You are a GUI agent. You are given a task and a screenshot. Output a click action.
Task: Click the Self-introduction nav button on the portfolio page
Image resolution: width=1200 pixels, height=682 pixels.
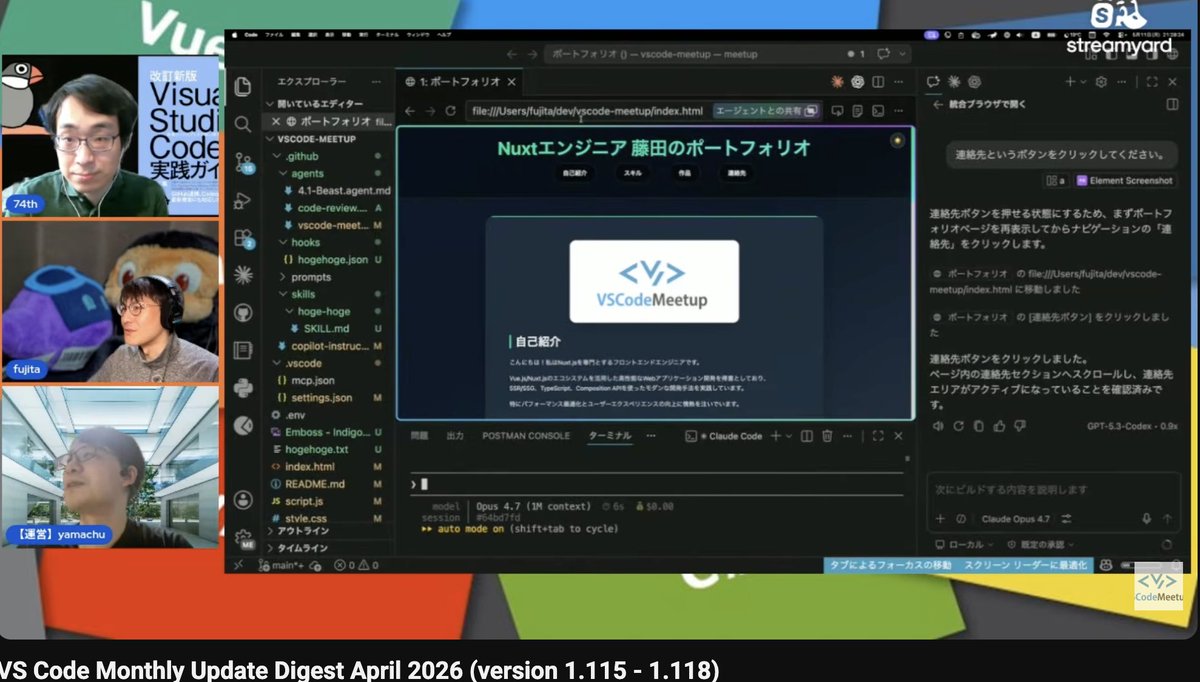tap(575, 173)
